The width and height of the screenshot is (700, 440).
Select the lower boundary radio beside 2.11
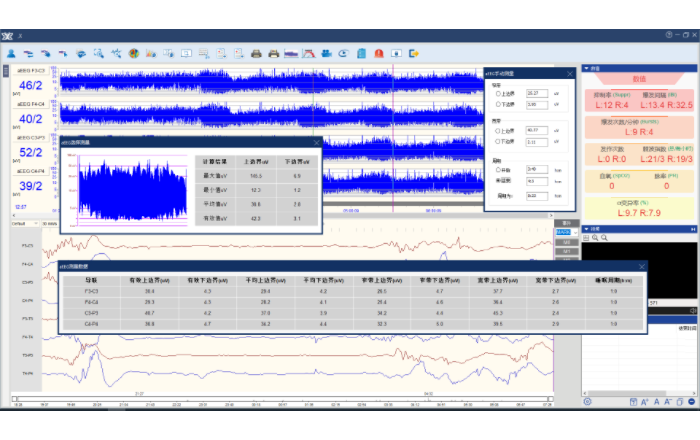click(x=498, y=141)
